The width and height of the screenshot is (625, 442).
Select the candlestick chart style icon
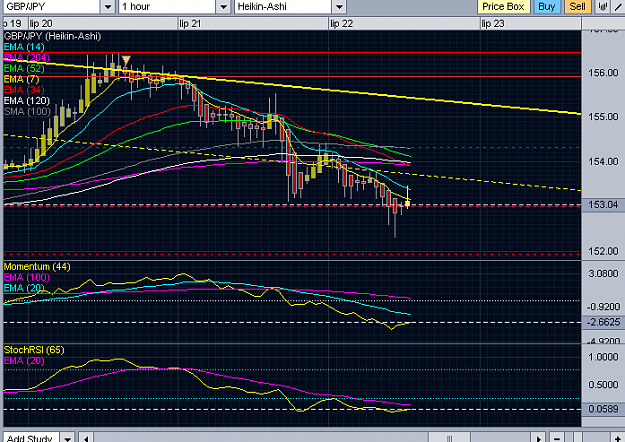603,6
